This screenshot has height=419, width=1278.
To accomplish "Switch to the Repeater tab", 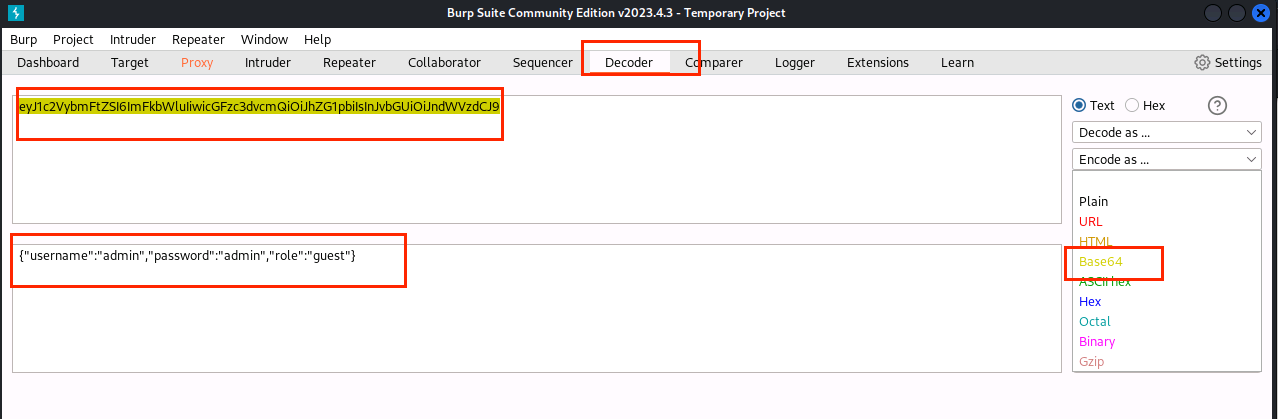I will [349, 62].
